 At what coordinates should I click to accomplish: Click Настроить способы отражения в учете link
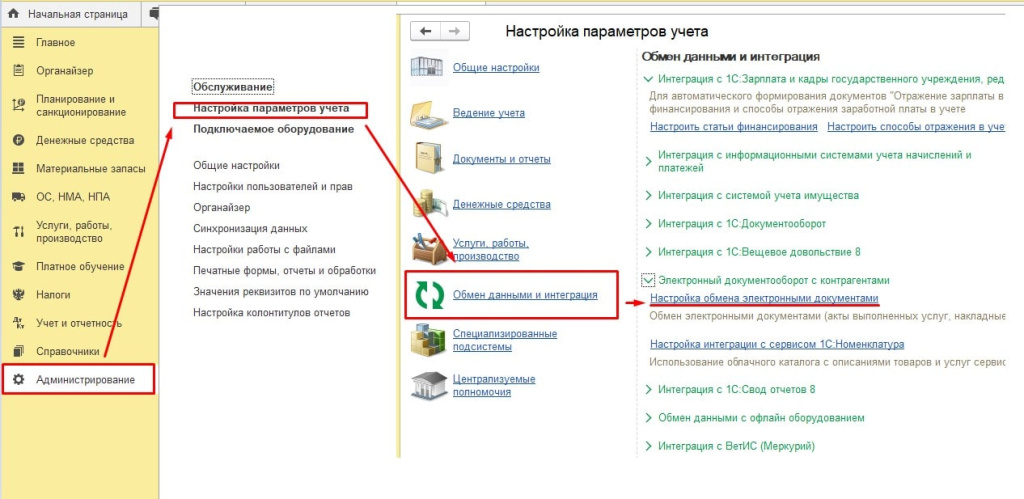(916, 127)
